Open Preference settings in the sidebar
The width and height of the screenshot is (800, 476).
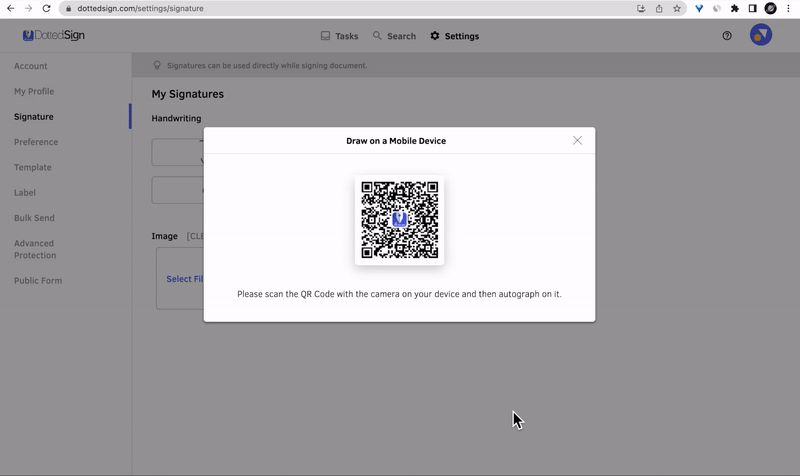(x=36, y=142)
